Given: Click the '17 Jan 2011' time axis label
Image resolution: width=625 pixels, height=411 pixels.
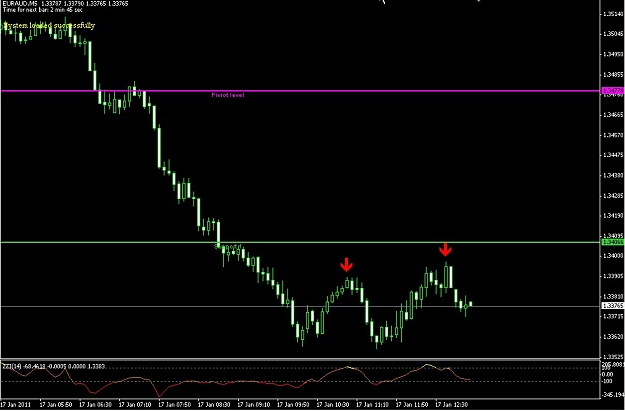Looking at the screenshot, I should 15,405.
